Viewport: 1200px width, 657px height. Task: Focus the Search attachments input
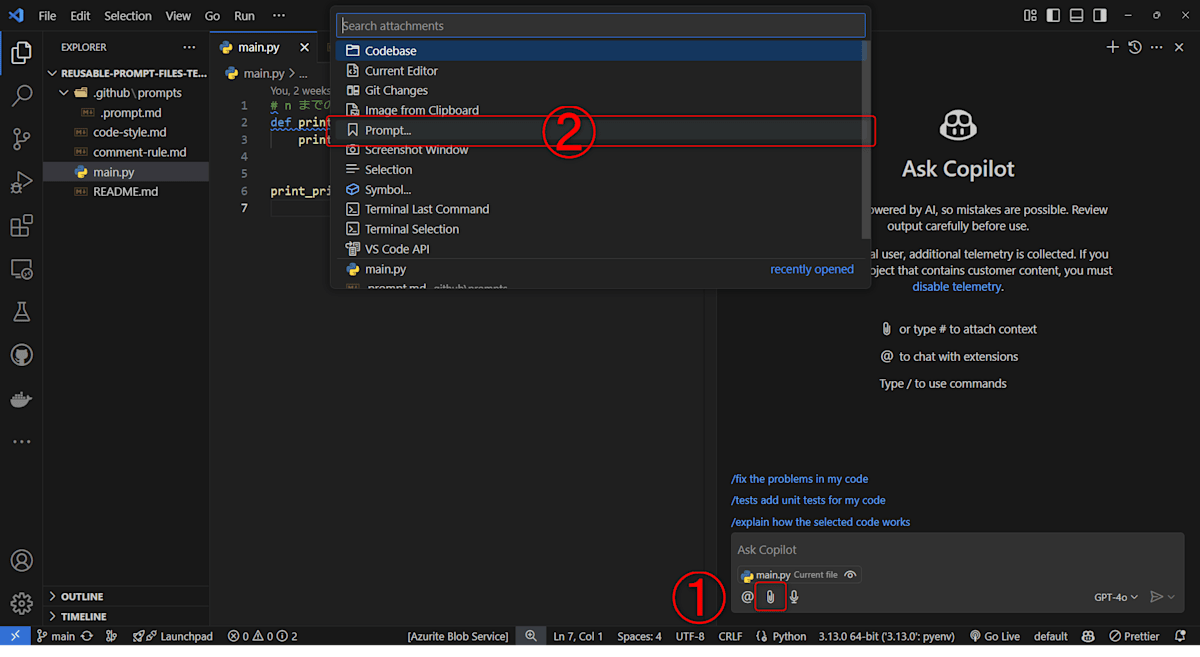point(600,26)
